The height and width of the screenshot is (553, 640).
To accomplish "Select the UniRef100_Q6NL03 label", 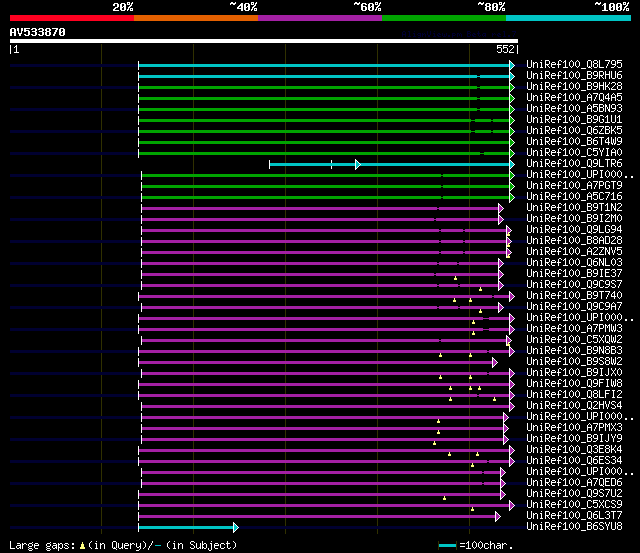I will tap(574, 263).
